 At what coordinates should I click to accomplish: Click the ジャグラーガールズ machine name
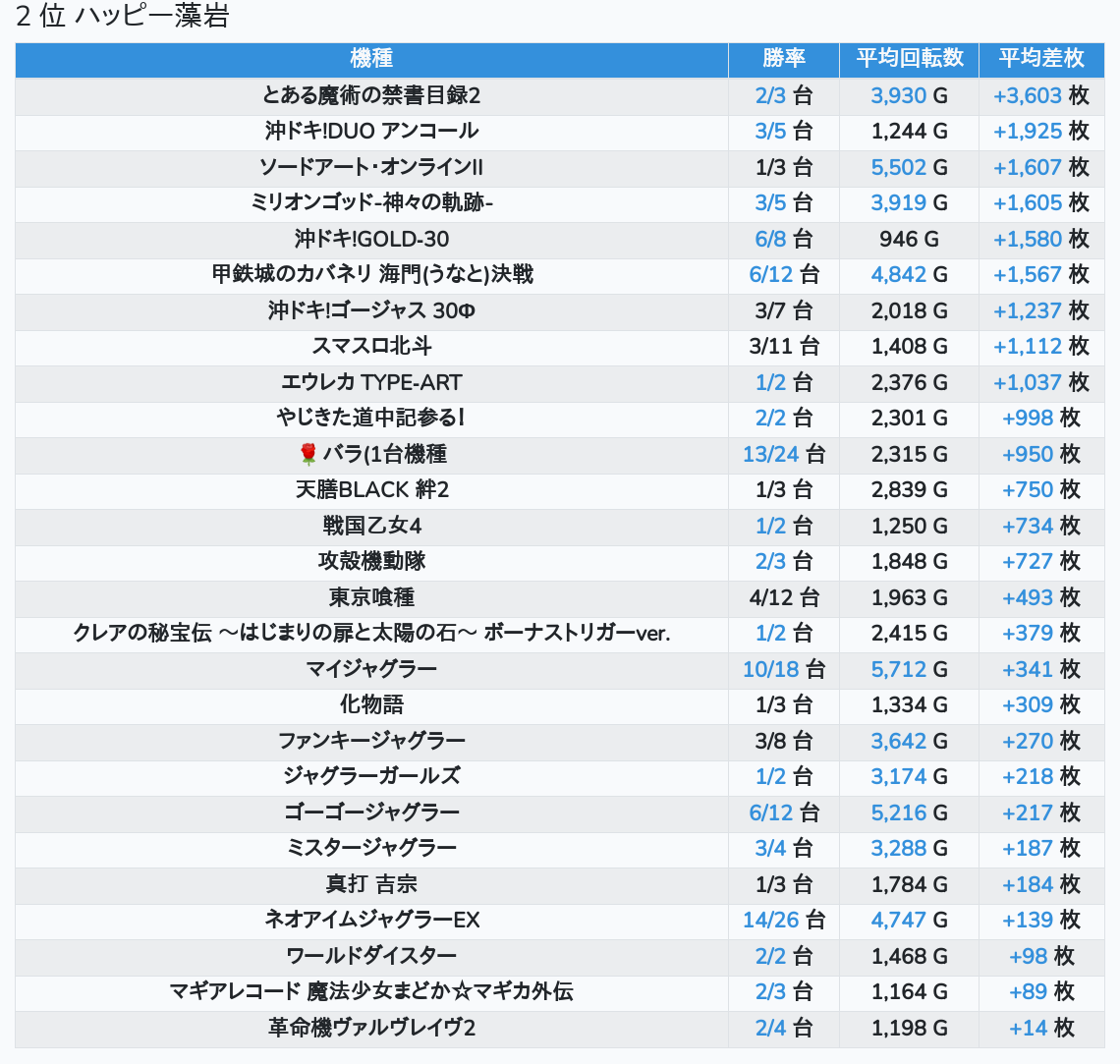click(x=371, y=776)
